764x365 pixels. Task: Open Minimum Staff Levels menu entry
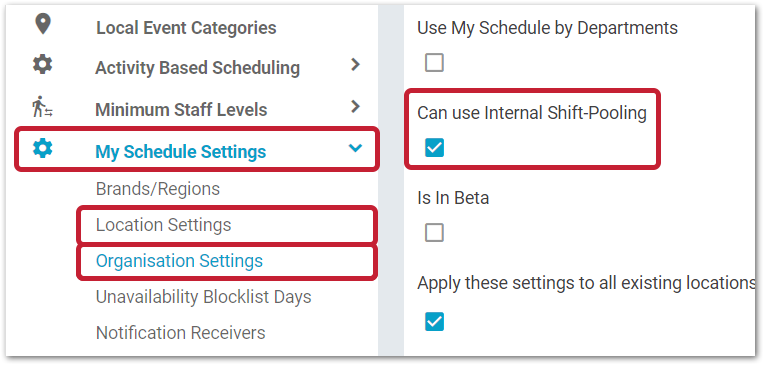click(181, 110)
